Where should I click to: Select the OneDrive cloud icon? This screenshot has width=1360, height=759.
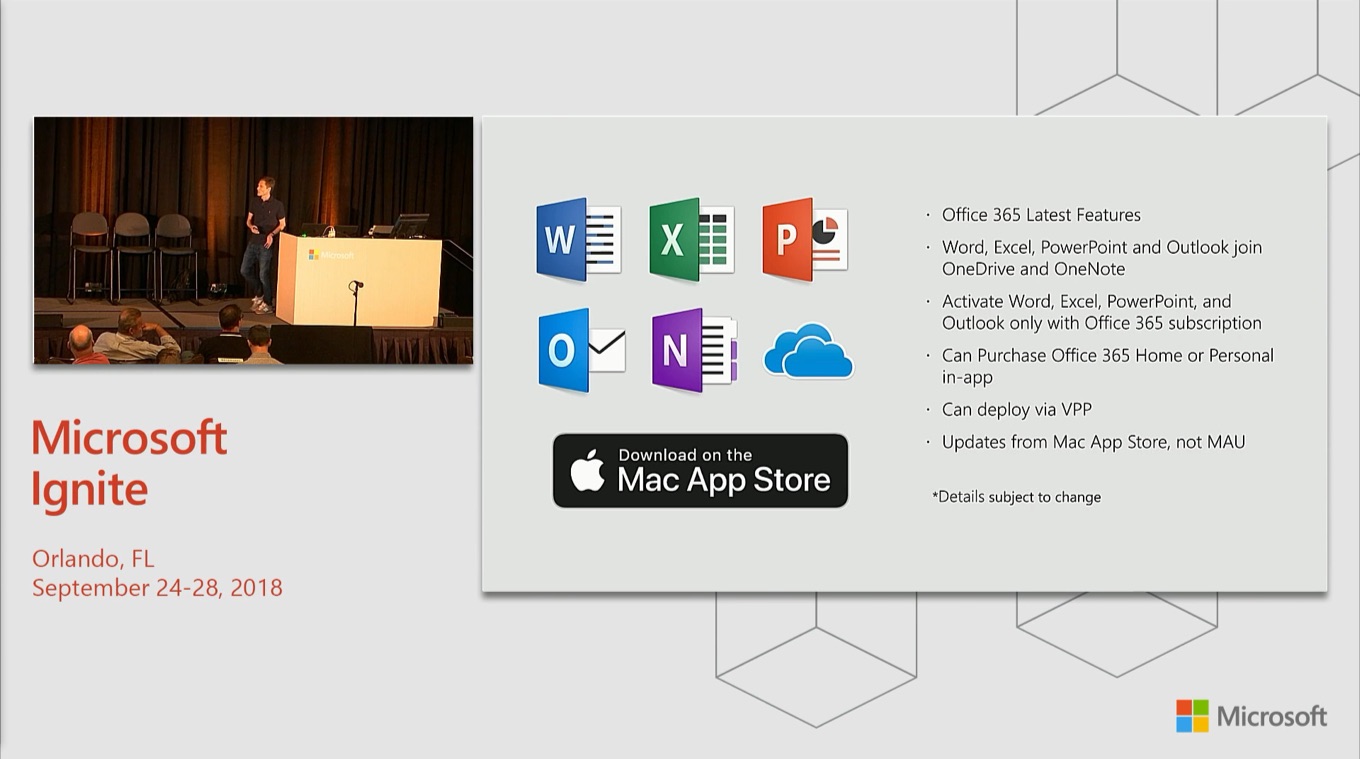[808, 351]
